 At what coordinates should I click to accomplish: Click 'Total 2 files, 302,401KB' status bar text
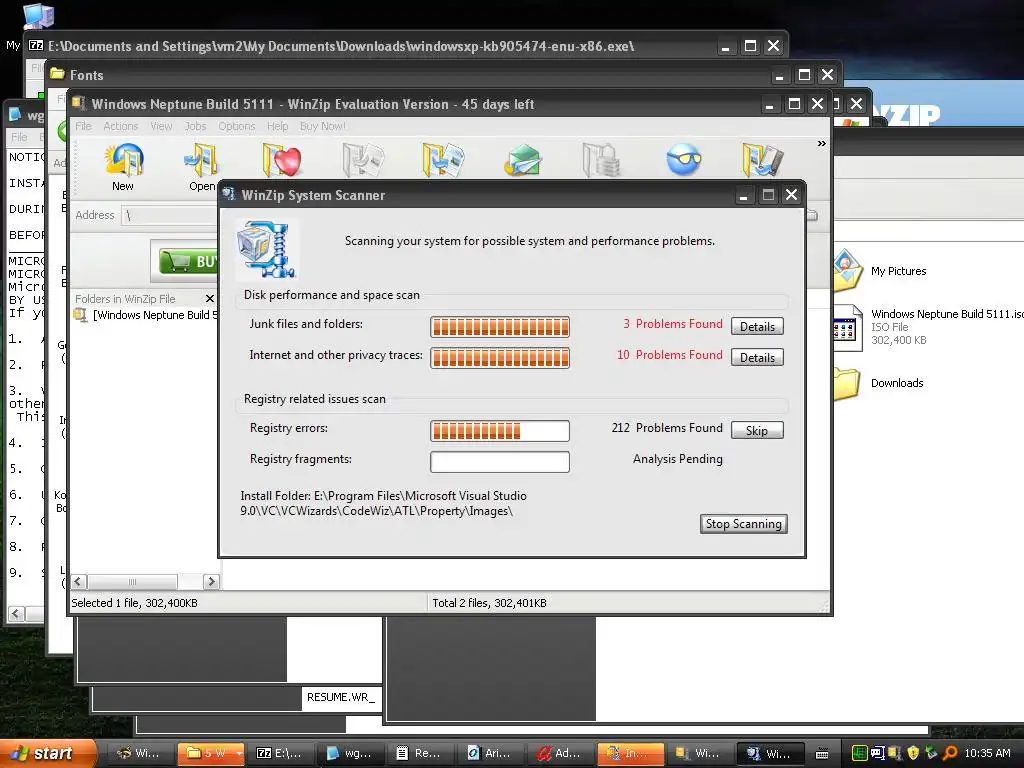(x=489, y=603)
